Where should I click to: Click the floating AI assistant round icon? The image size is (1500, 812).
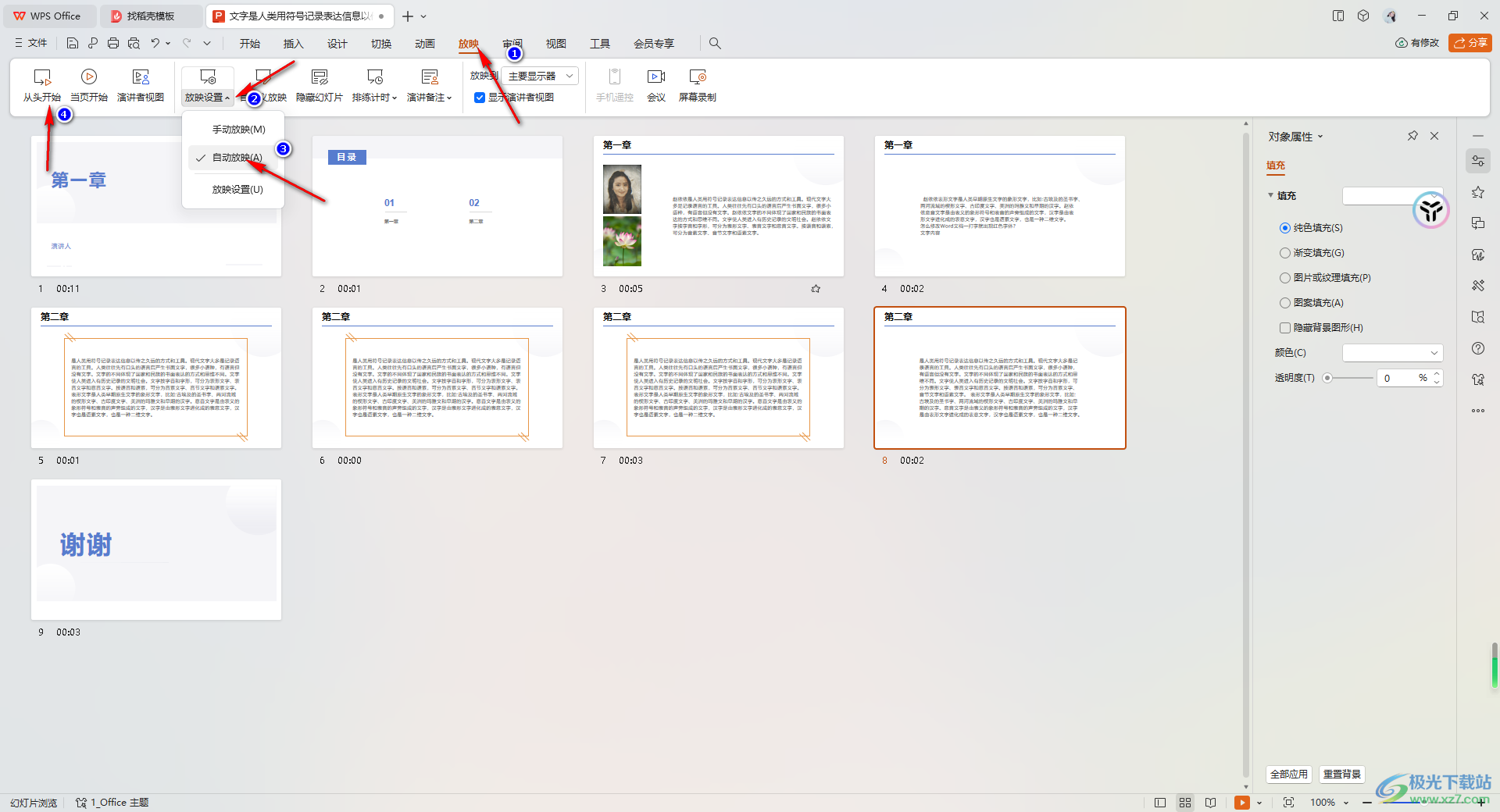(x=1430, y=210)
